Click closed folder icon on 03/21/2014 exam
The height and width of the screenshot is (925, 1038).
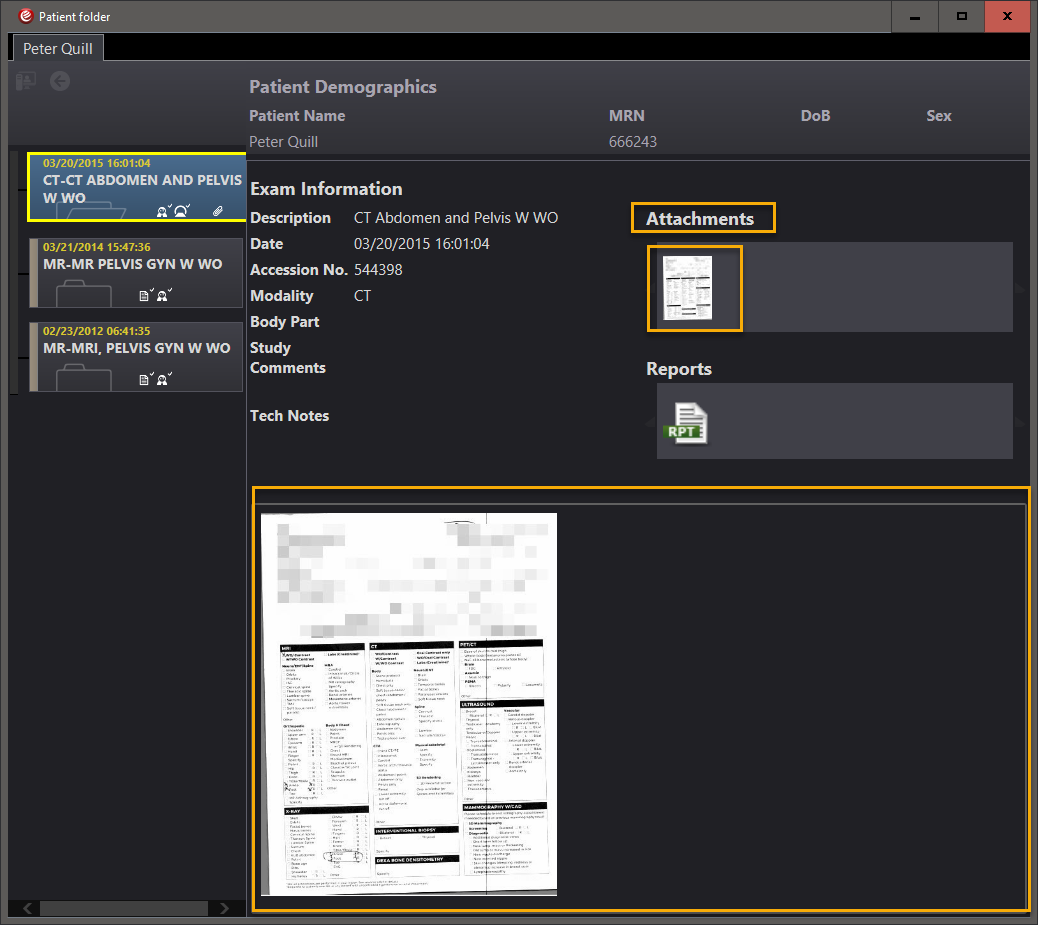(84, 294)
